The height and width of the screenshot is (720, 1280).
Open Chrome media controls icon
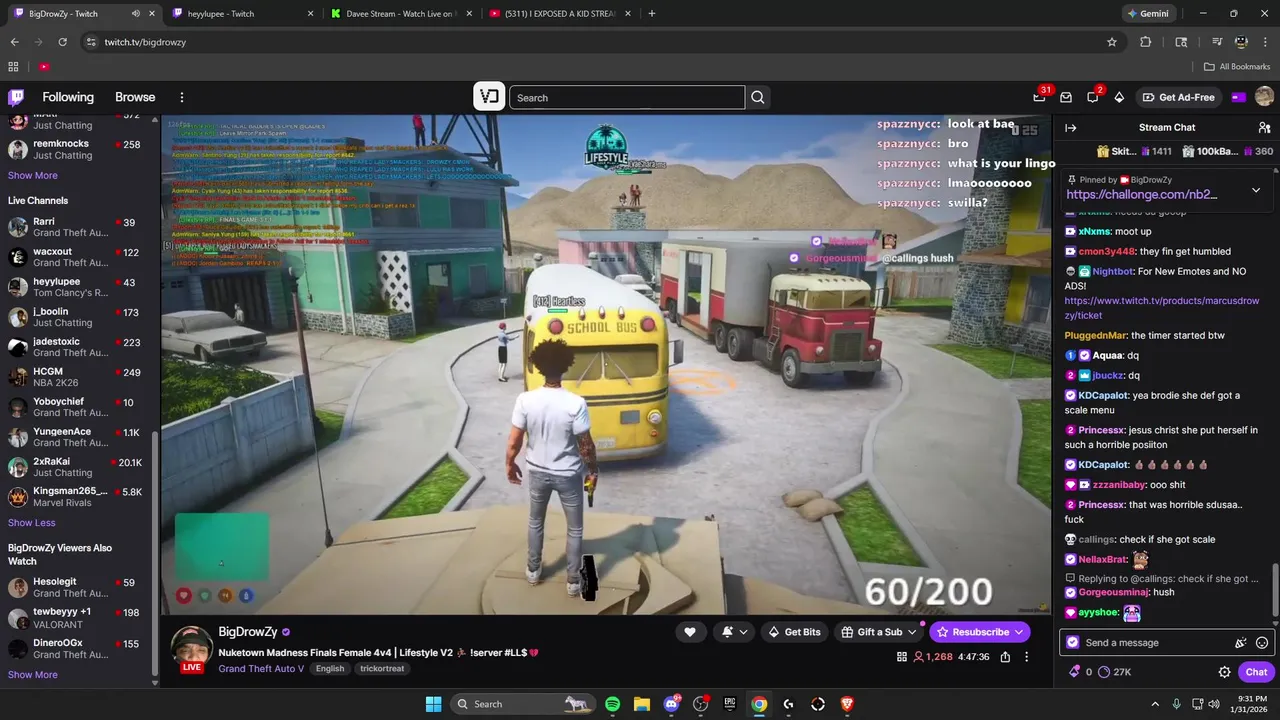pos(1217,42)
